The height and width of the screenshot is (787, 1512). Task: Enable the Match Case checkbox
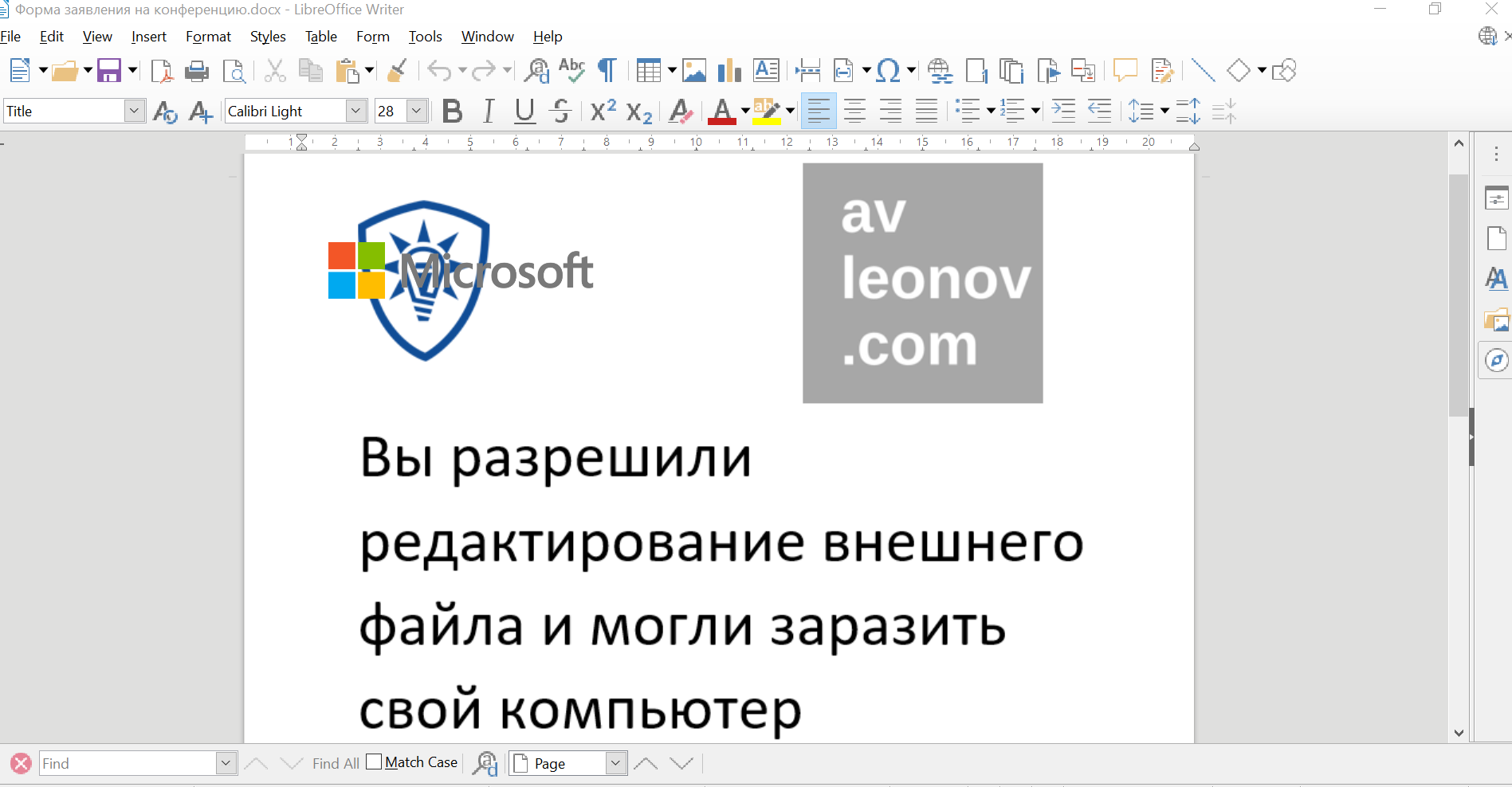click(x=374, y=762)
